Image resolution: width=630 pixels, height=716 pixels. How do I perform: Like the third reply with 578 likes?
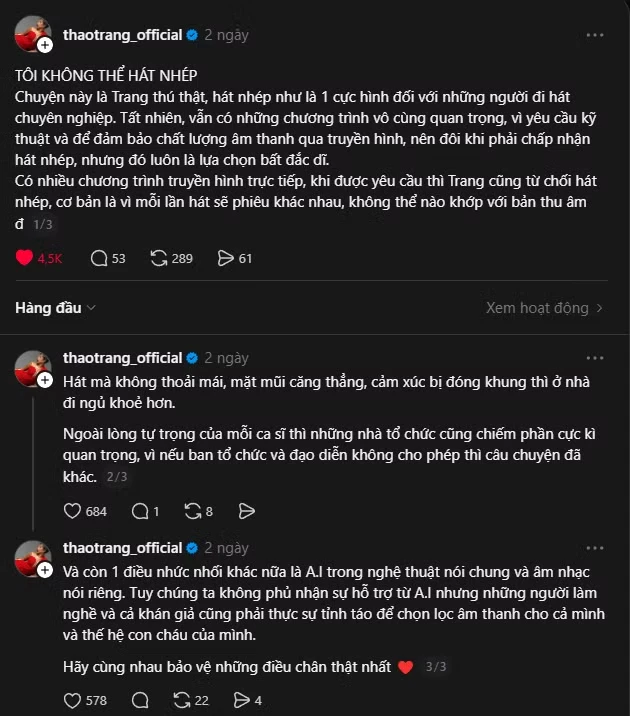click(x=72, y=700)
